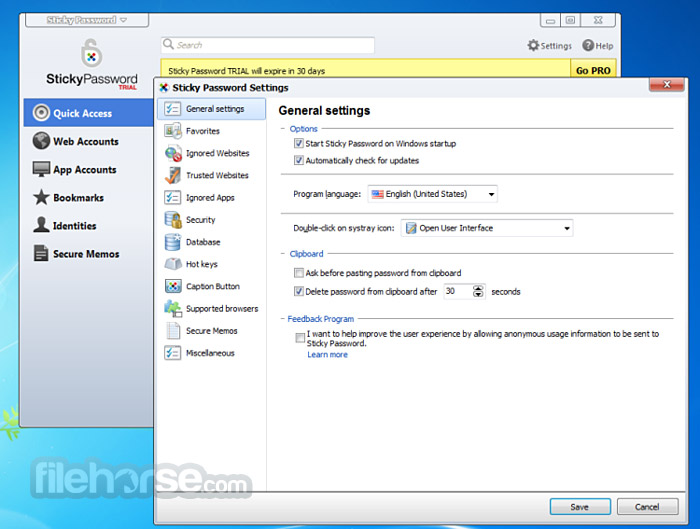The height and width of the screenshot is (529, 700).
Task: Decrease clipboard delete seconds with down arrow
Action: point(478,295)
